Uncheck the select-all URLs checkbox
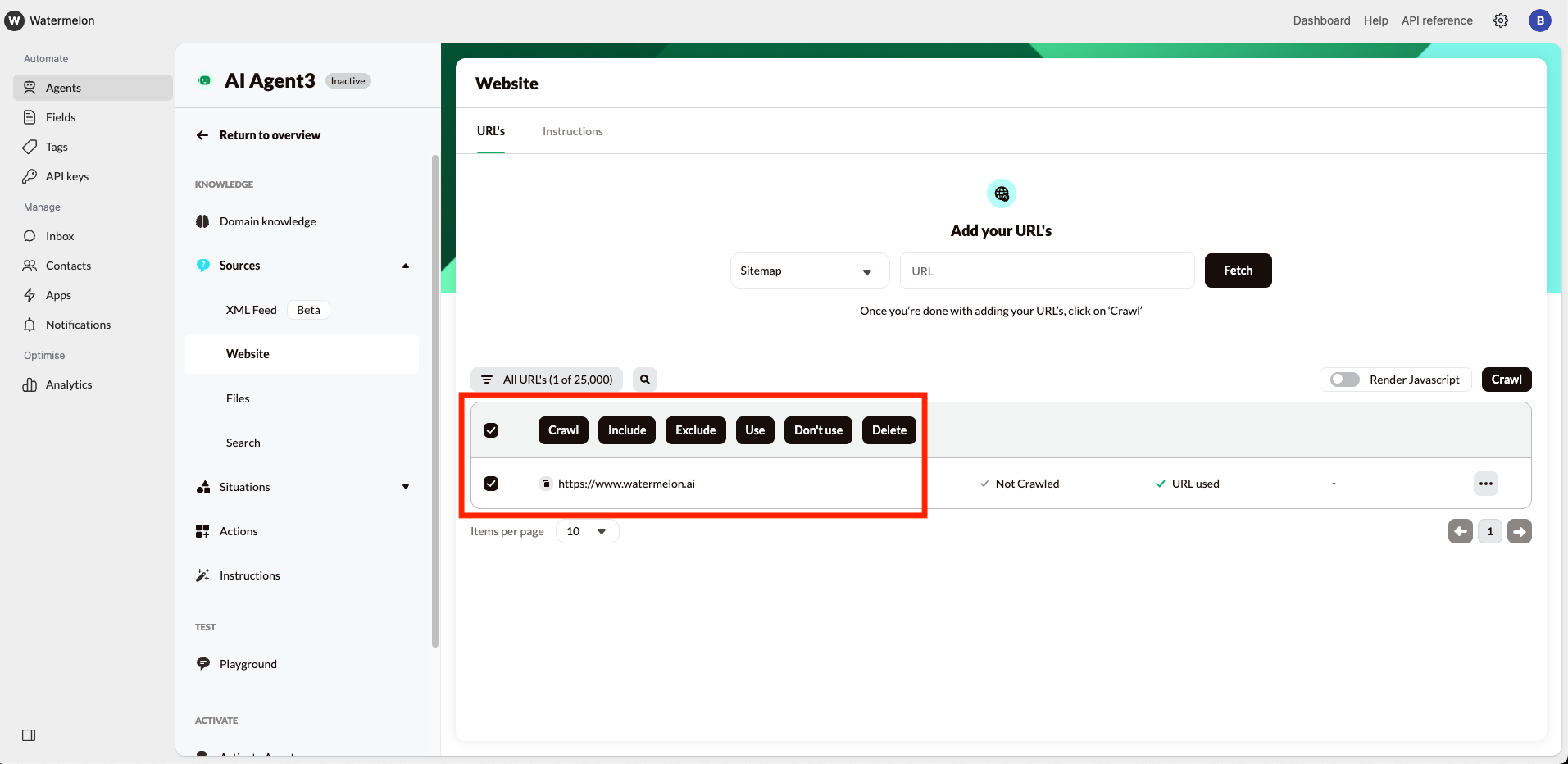Image resolution: width=1568 pixels, height=764 pixels. [491, 430]
